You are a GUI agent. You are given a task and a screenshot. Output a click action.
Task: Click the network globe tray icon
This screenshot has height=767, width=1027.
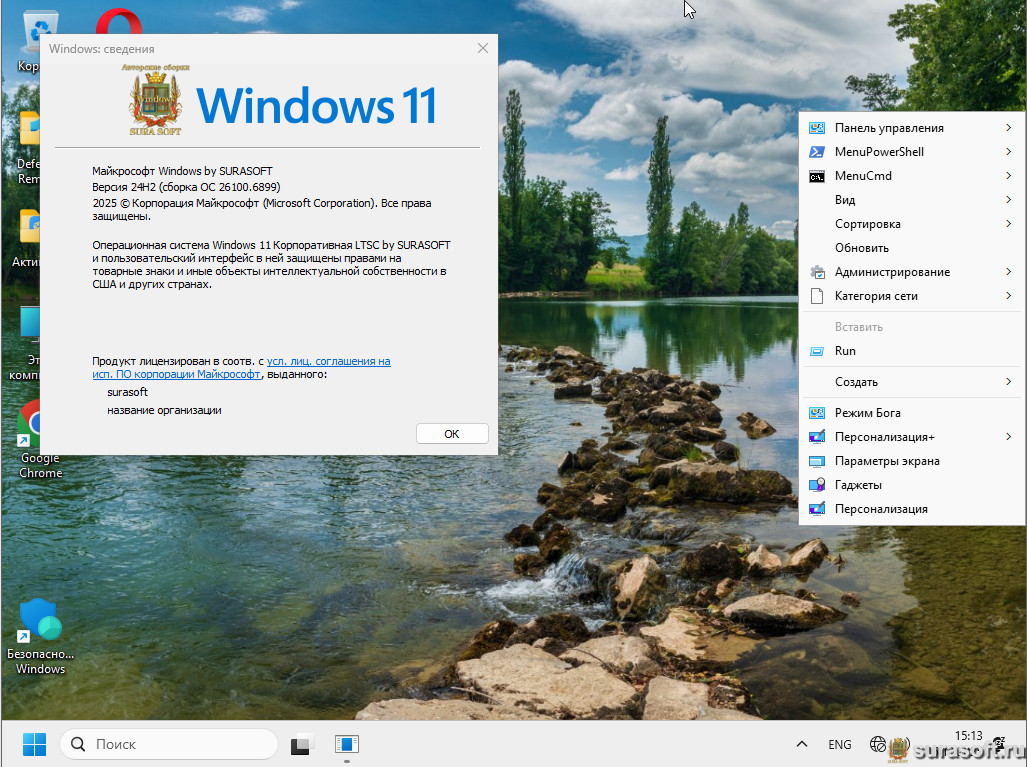point(877,744)
